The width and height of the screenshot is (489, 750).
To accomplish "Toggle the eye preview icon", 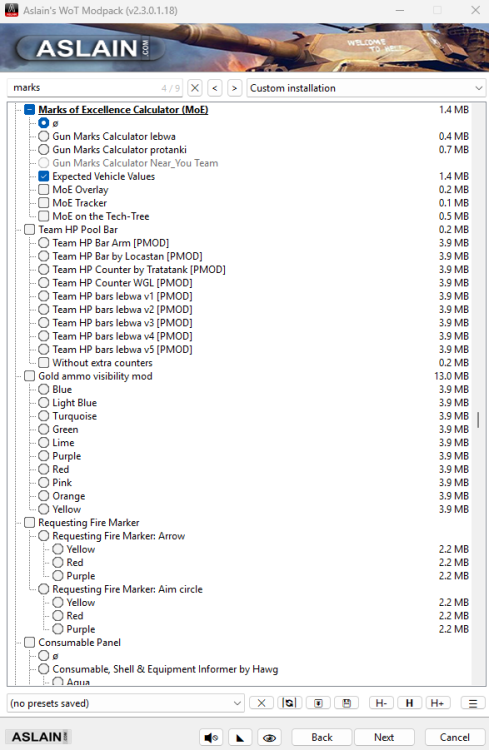I will (x=269, y=737).
